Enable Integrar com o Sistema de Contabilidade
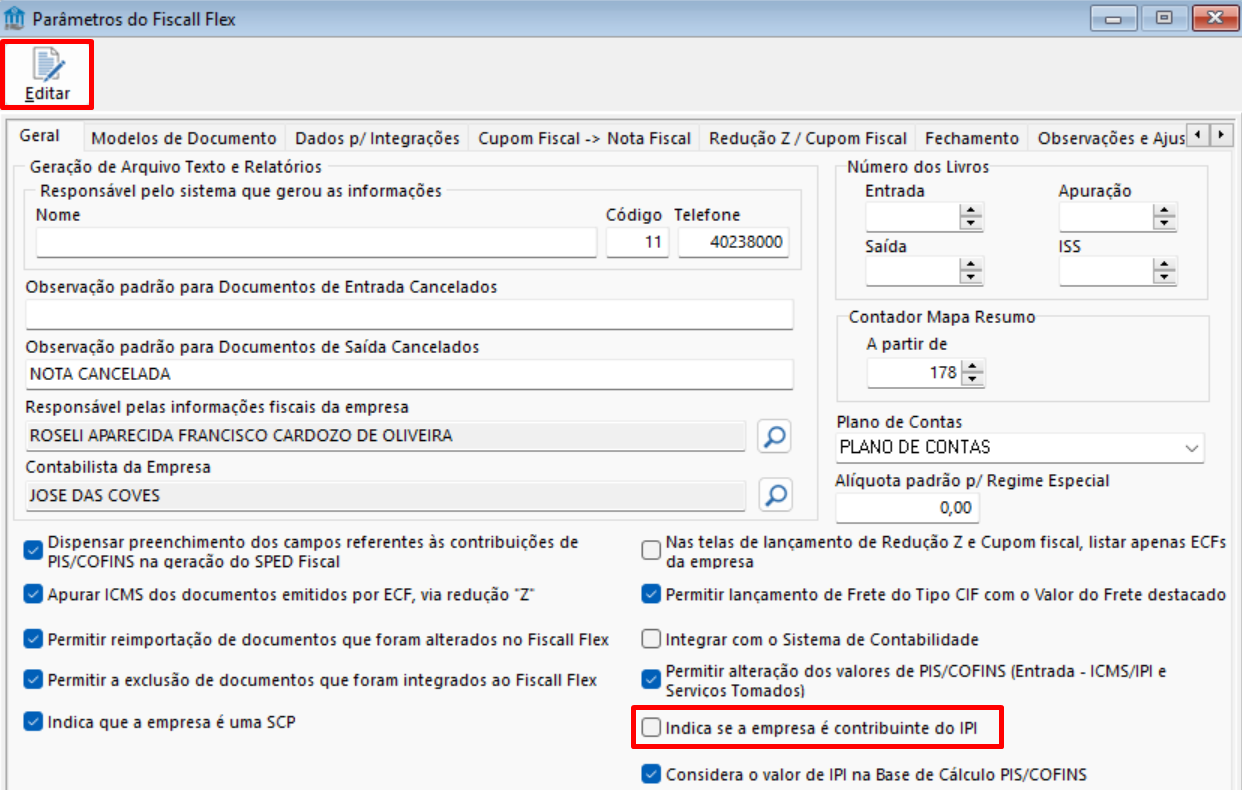Viewport: 1242px width, 790px height. (x=651, y=639)
